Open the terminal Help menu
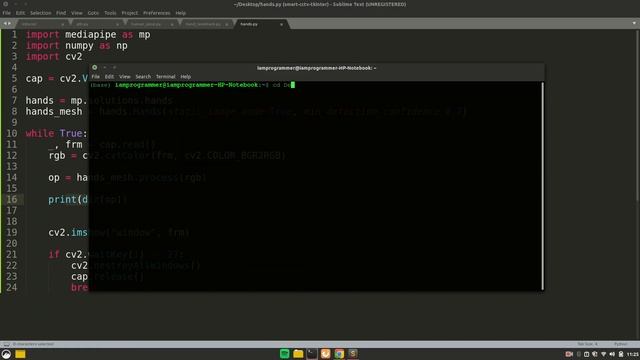 pyautogui.click(x=186, y=77)
